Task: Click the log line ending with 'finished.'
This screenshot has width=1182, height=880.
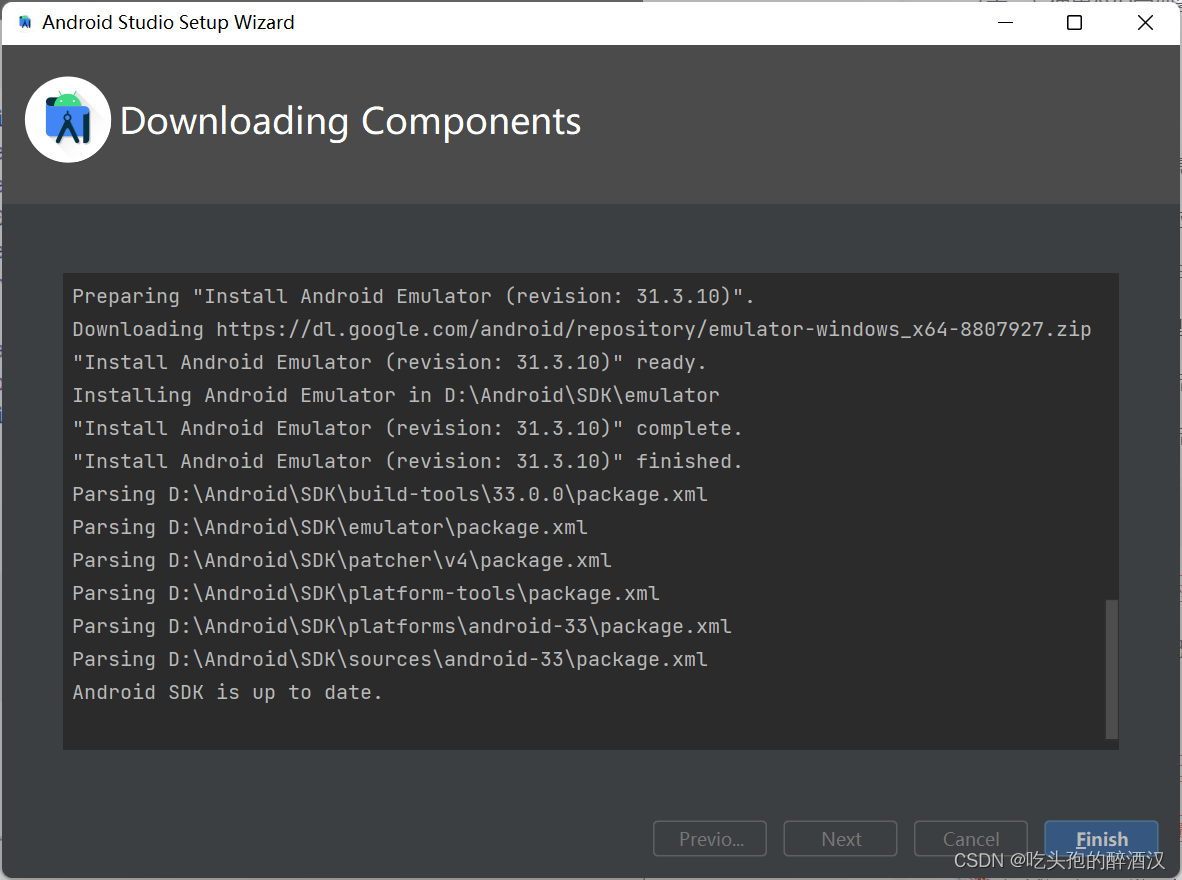Action: (x=407, y=461)
